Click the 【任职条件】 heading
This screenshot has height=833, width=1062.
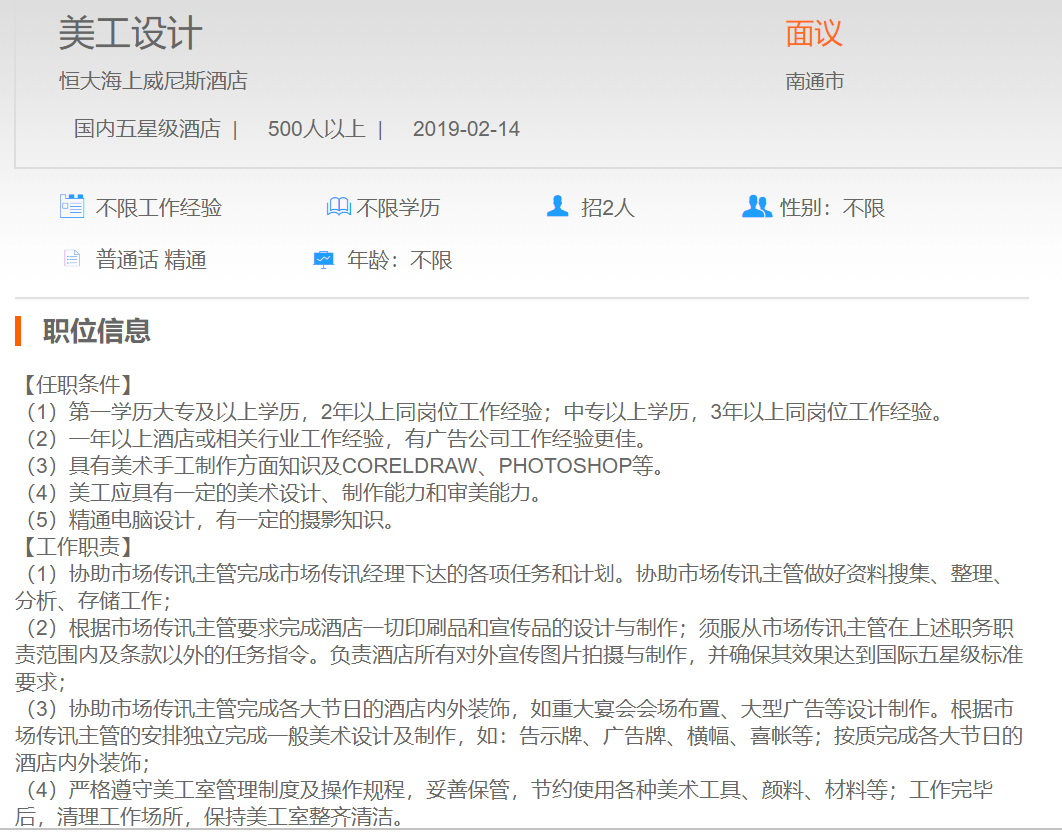coord(77,385)
